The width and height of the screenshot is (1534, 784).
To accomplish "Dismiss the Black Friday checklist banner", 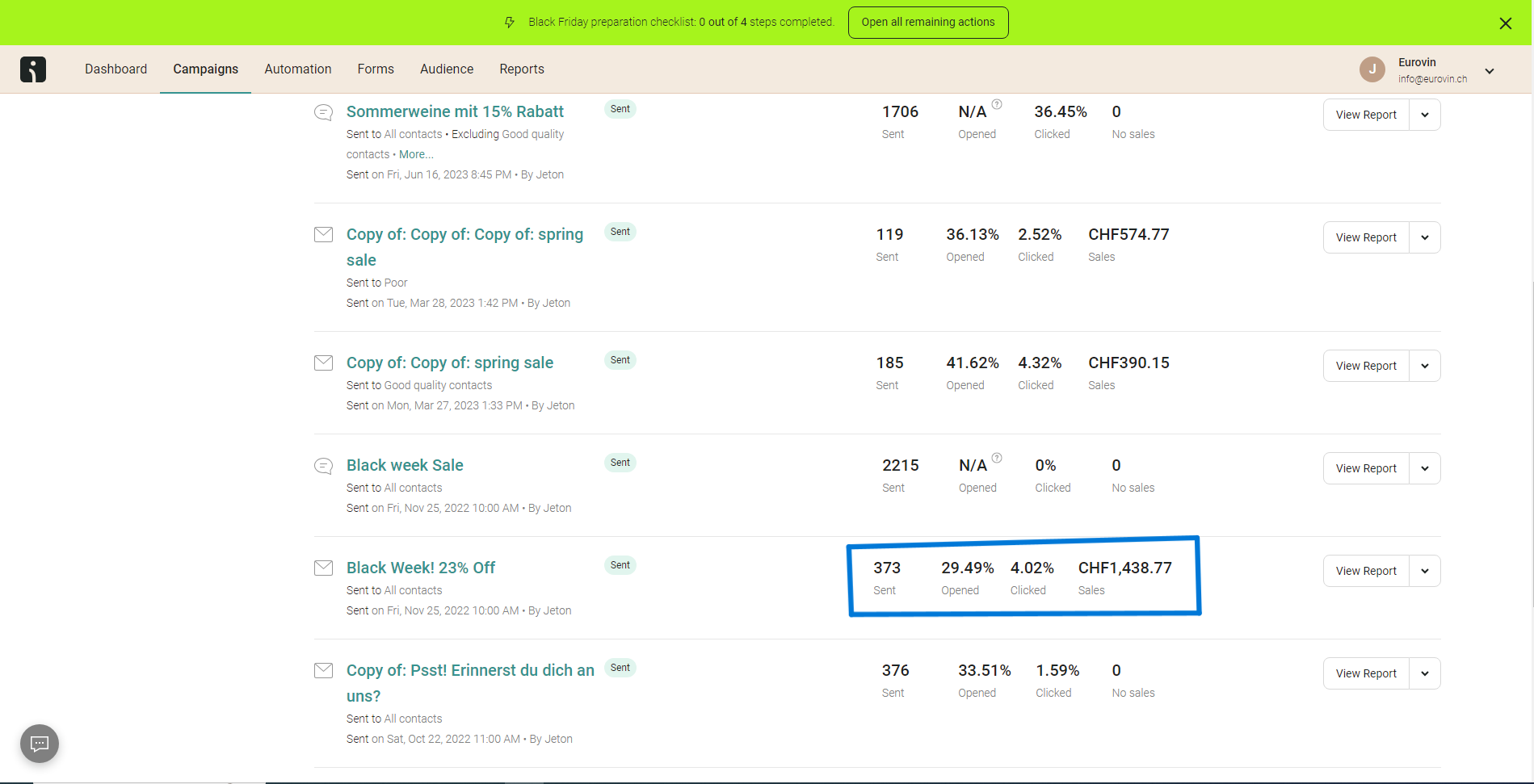I will [x=1505, y=23].
